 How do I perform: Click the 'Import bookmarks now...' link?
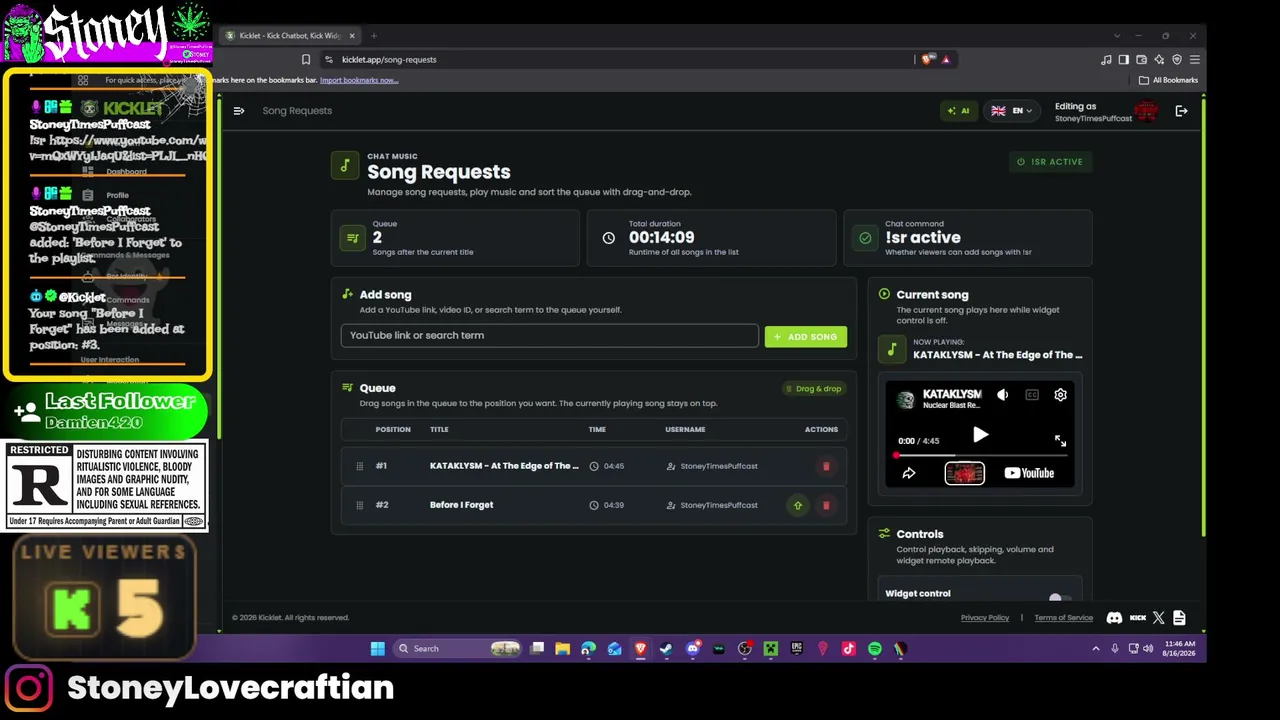[359, 80]
